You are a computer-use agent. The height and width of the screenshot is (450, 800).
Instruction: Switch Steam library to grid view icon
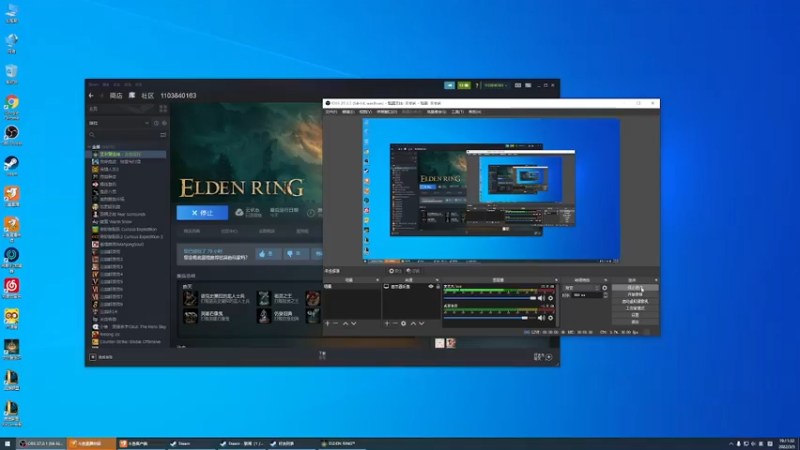pos(163,109)
